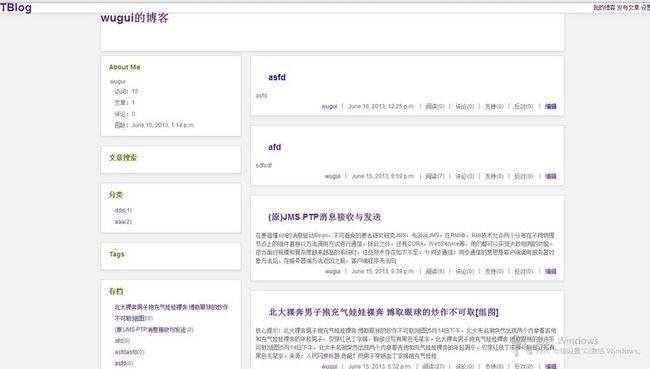Click 编辑 on the afd post

click(x=551, y=176)
